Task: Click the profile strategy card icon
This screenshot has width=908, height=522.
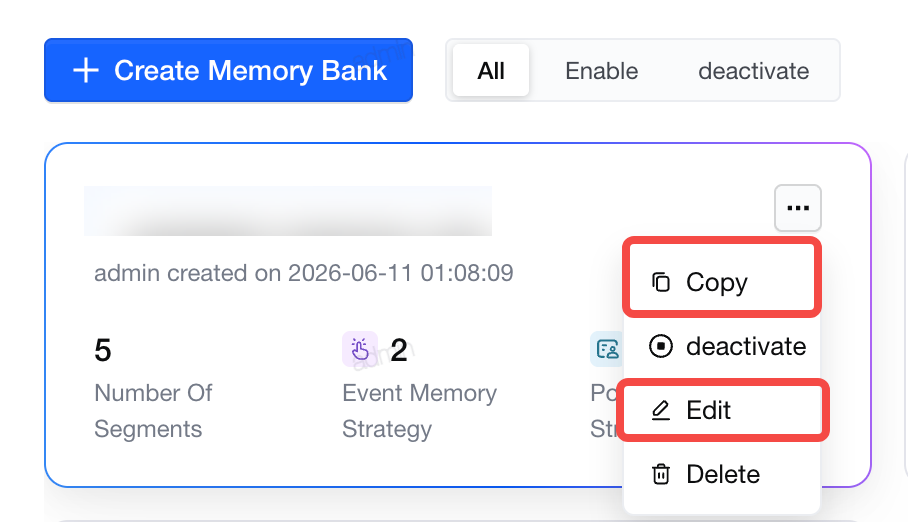Action: click(606, 349)
